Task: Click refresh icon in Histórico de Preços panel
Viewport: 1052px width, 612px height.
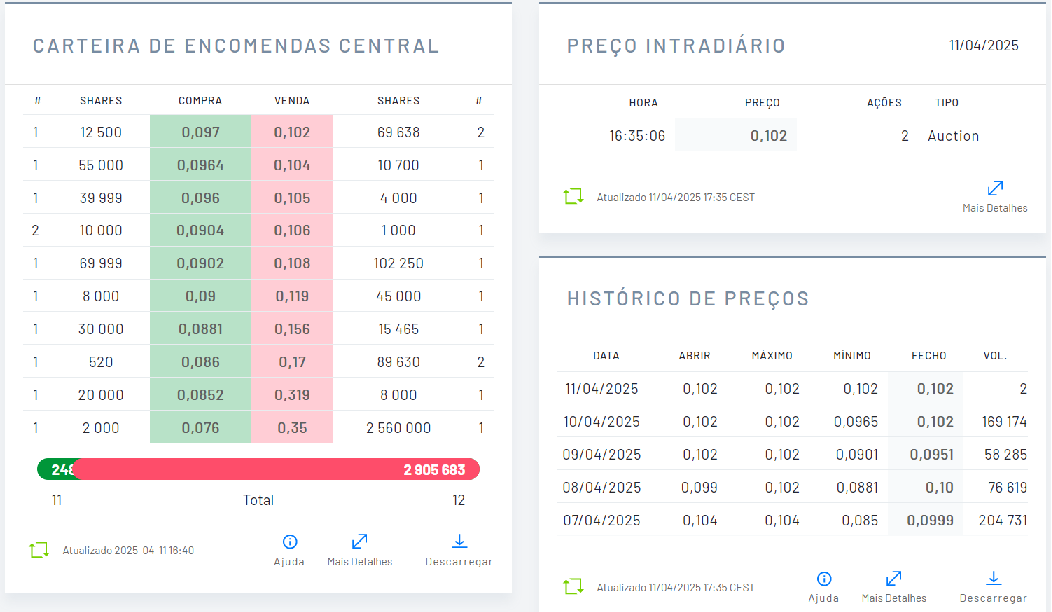Action: point(573,586)
